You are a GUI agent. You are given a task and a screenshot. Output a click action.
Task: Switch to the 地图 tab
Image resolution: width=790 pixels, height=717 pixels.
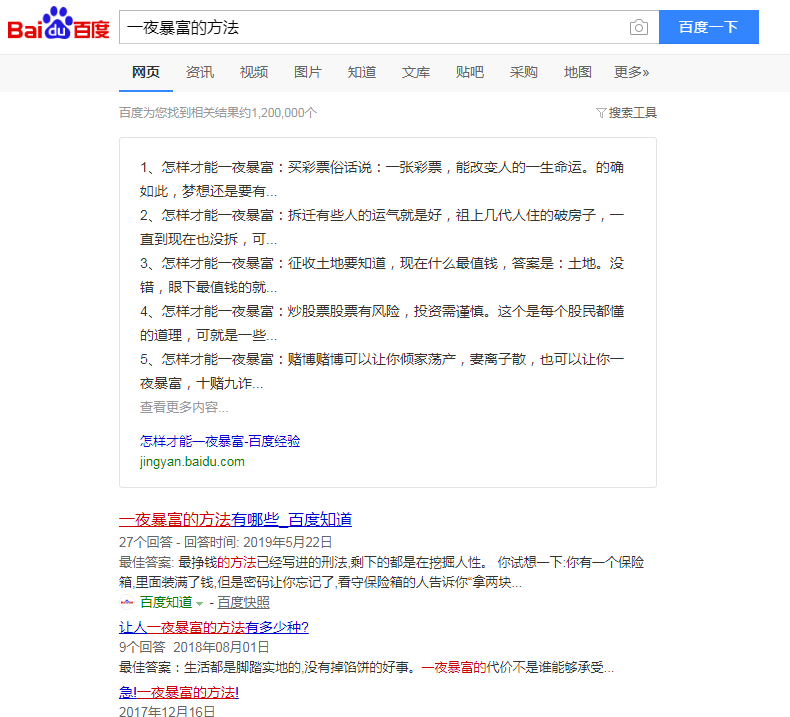click(577, 73)
